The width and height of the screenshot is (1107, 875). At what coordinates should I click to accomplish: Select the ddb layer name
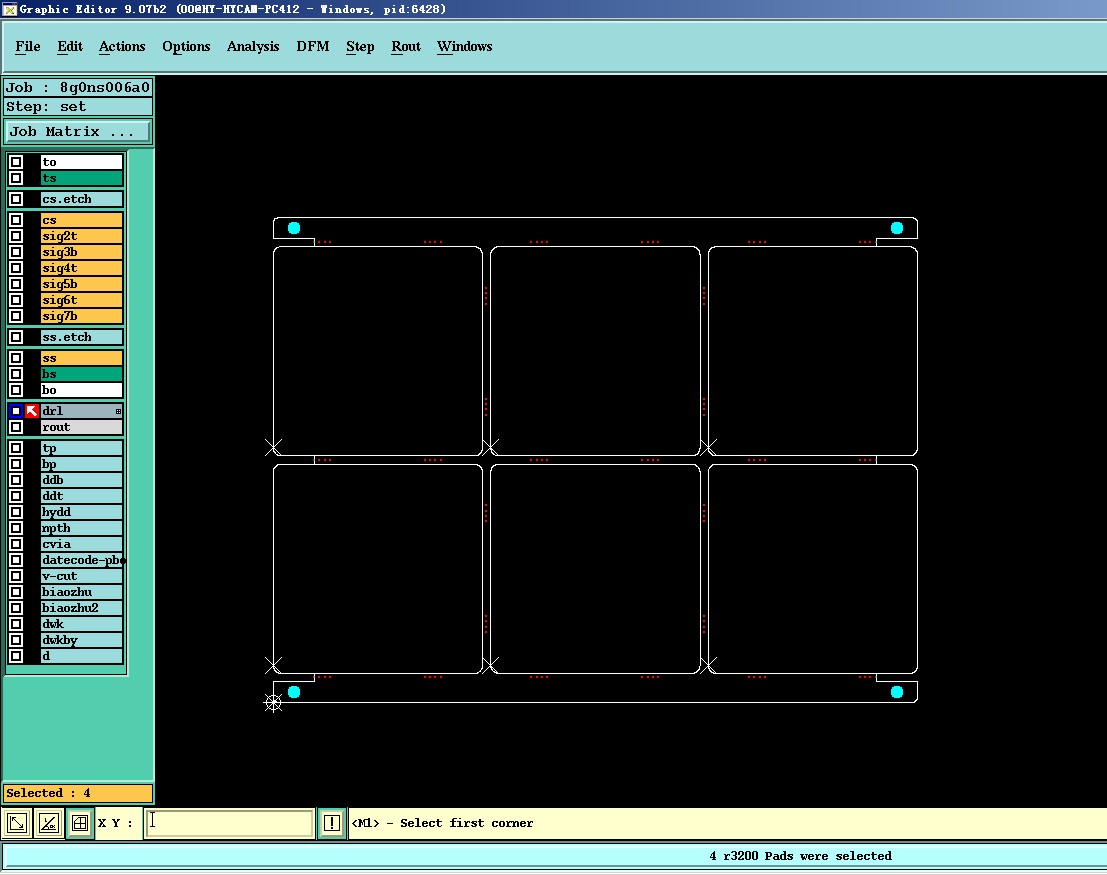tap(81, 480)
